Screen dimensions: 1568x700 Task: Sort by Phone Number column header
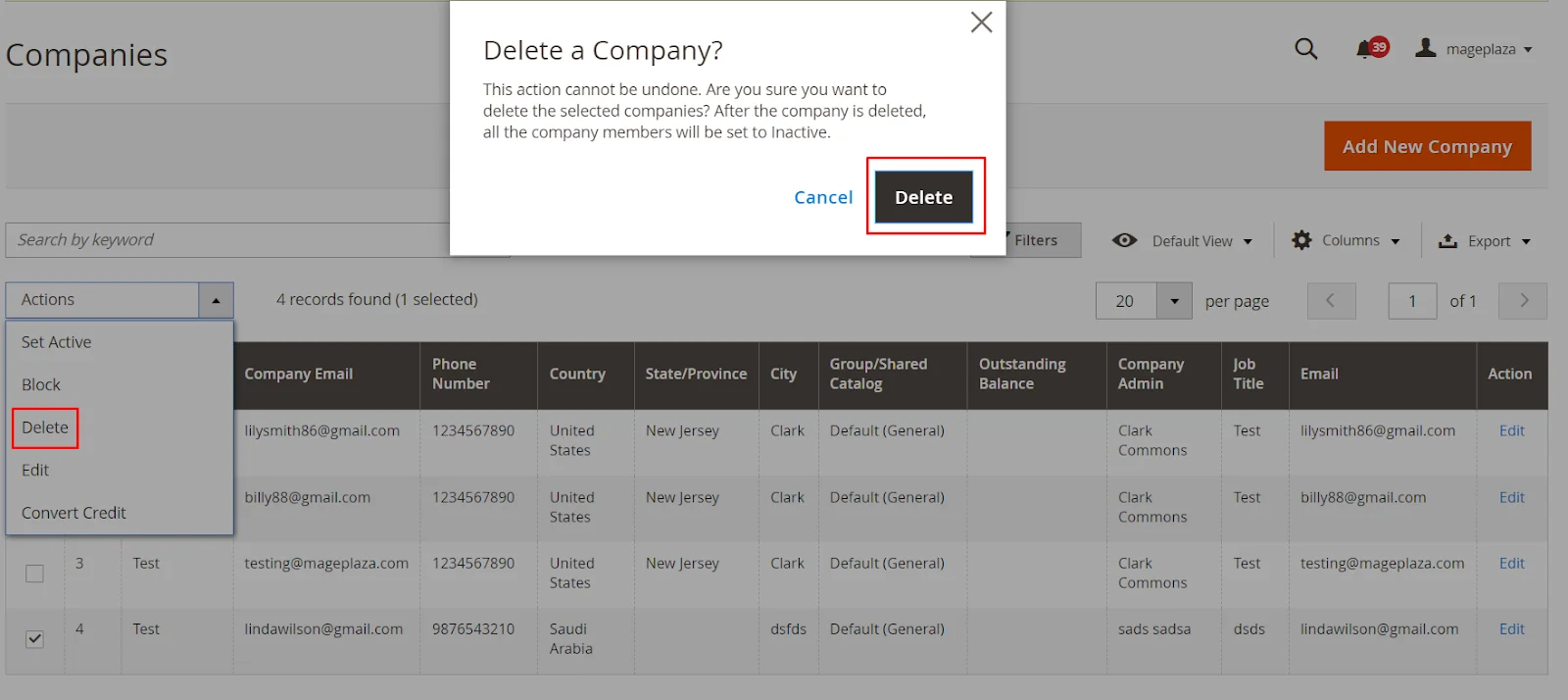[478, 375]
